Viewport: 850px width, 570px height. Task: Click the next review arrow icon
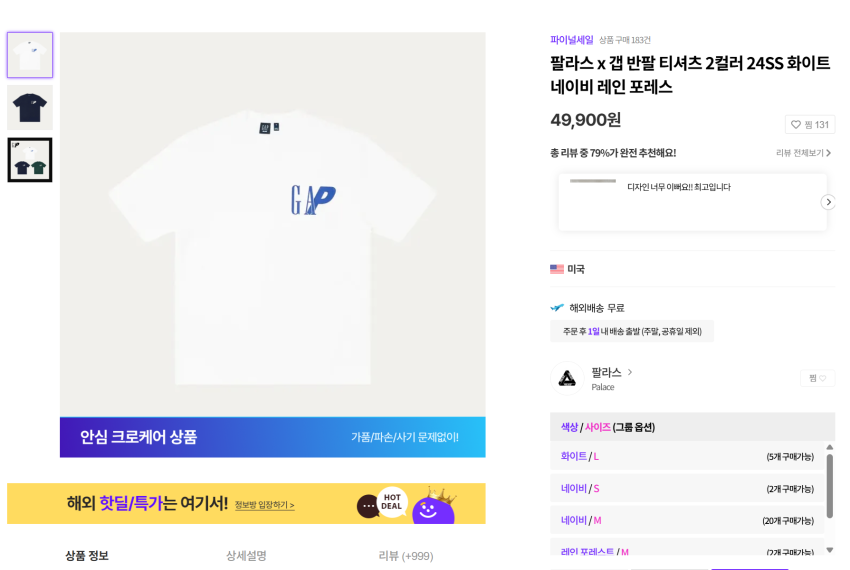point(828,202)
